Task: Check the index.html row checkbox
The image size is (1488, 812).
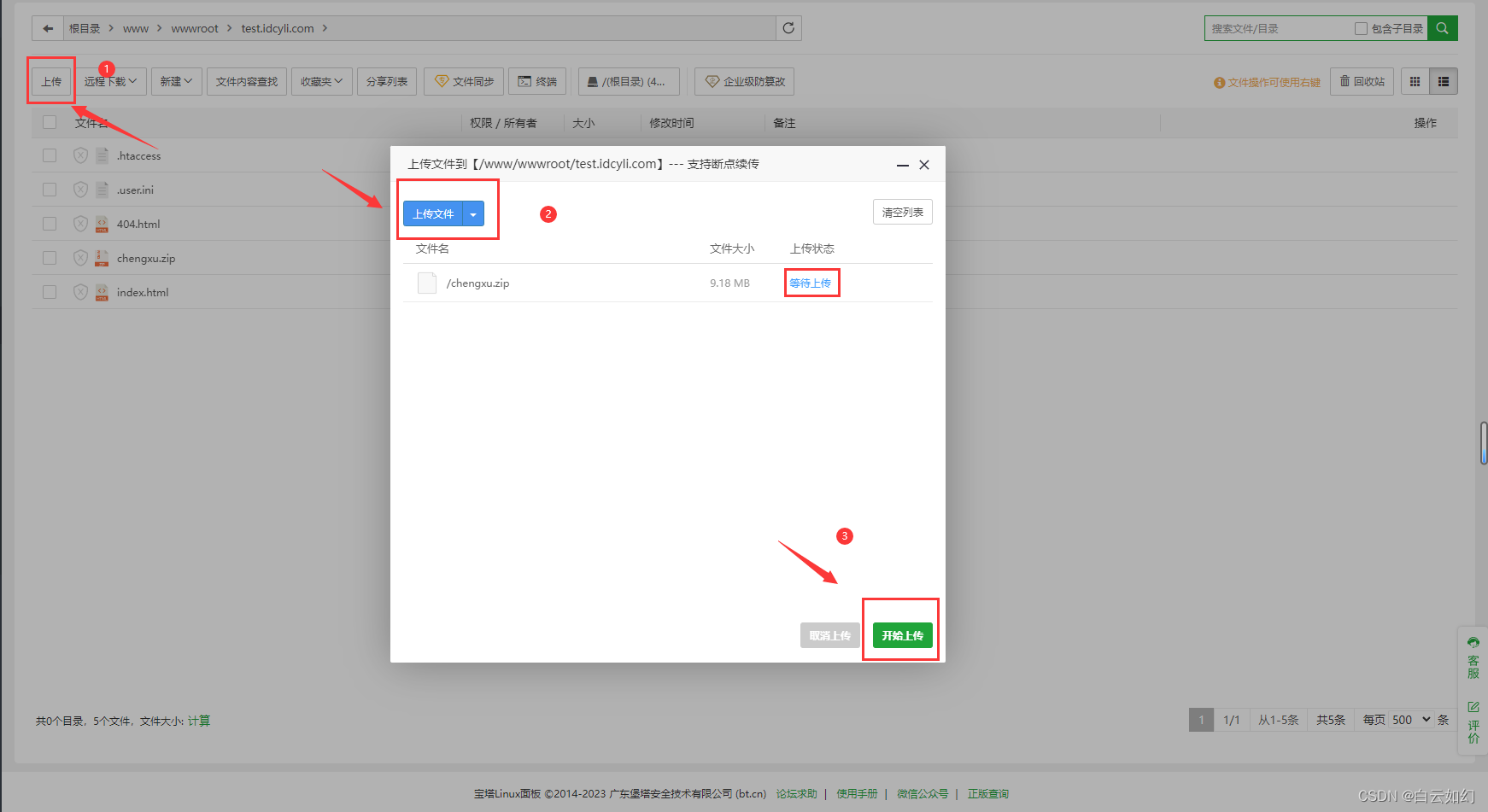Action: point(50,292)
